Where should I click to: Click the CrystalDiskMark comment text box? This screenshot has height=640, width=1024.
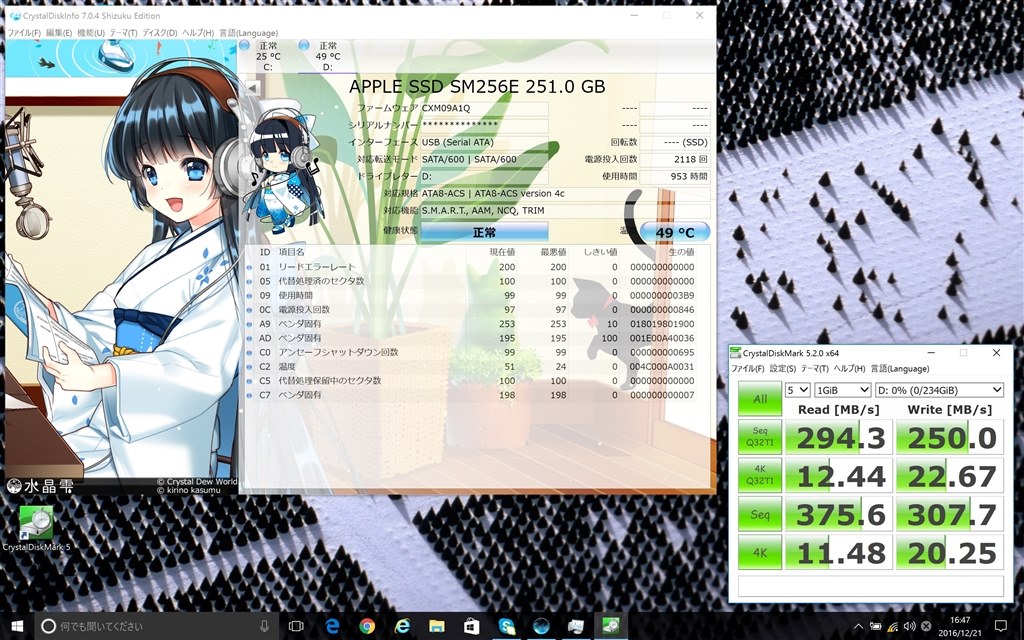(871, 586)
